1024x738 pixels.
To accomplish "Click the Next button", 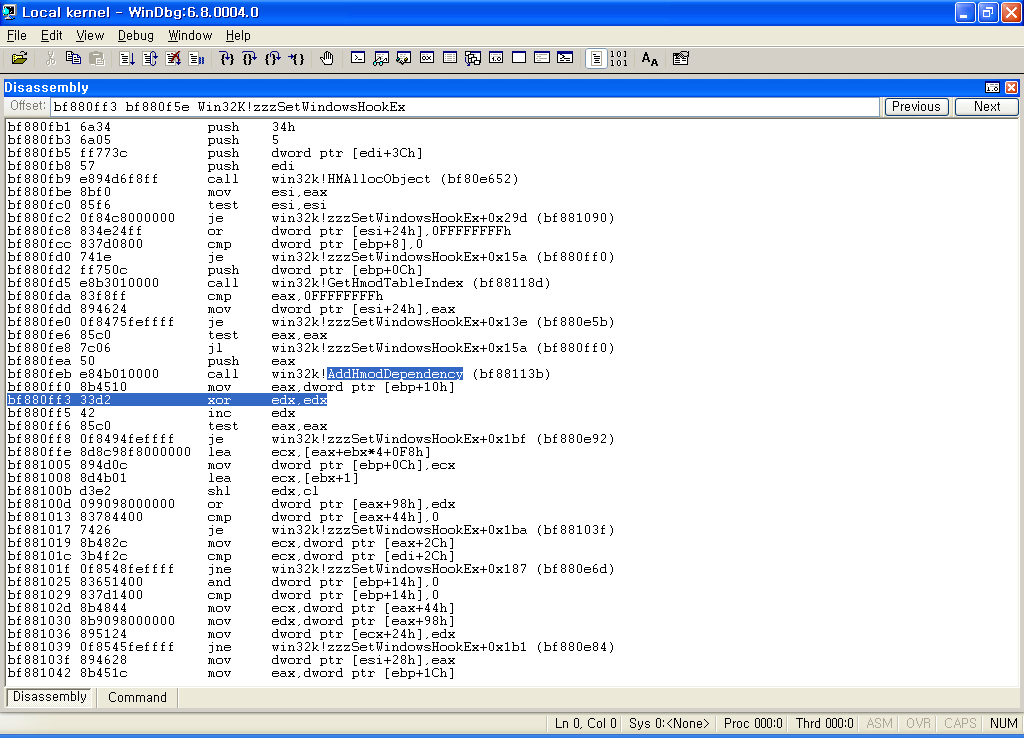I will click(987, 106).
